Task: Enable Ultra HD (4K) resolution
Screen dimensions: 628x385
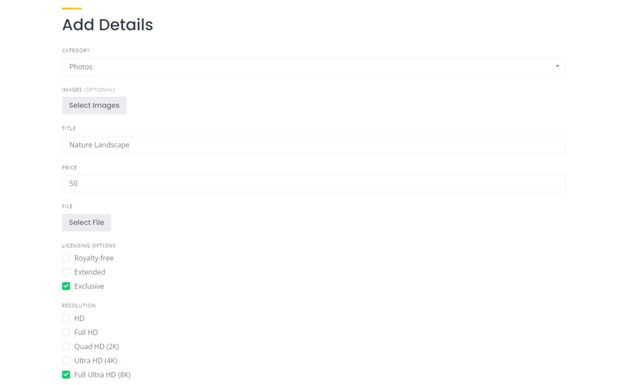Action: click(x=66, y=361)
